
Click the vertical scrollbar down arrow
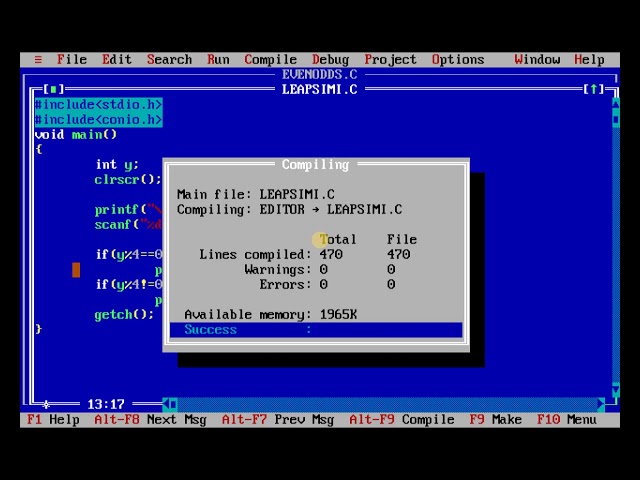pos(616,389)
